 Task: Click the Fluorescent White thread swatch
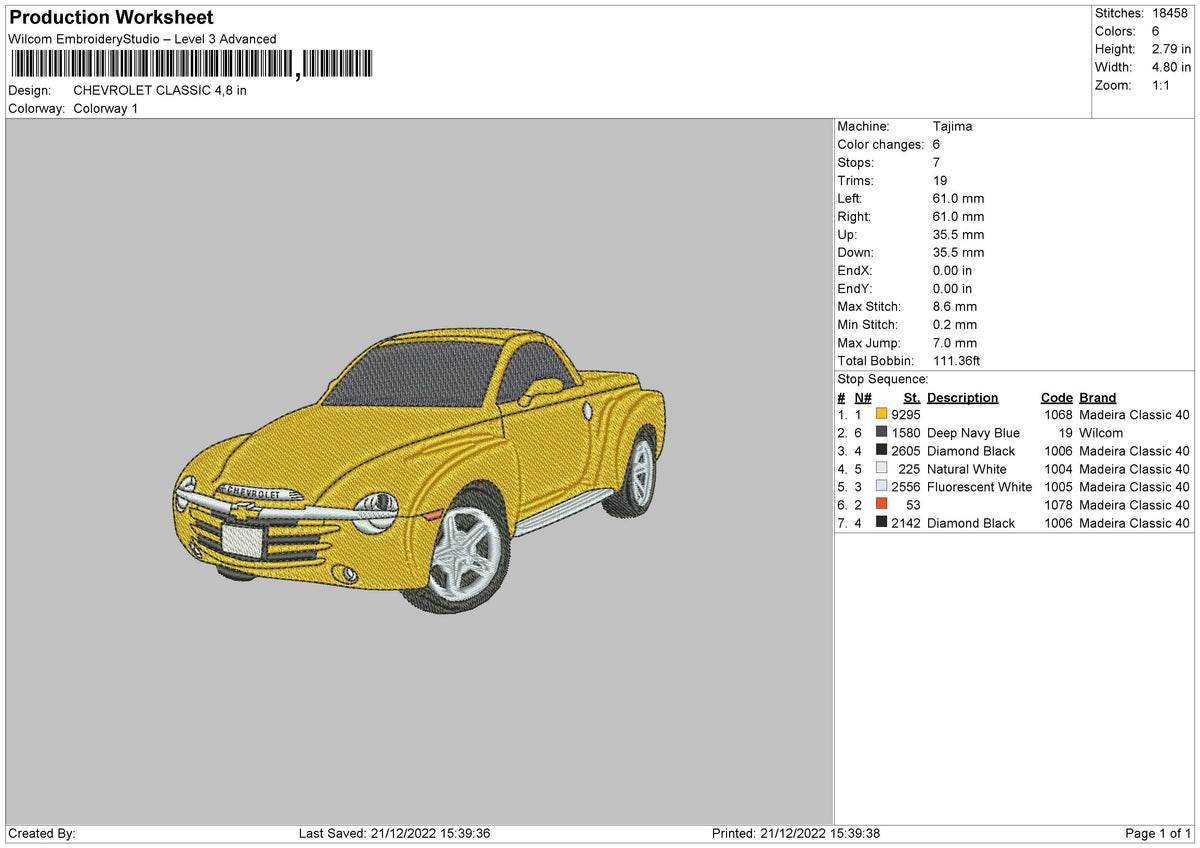coord(881,487)
